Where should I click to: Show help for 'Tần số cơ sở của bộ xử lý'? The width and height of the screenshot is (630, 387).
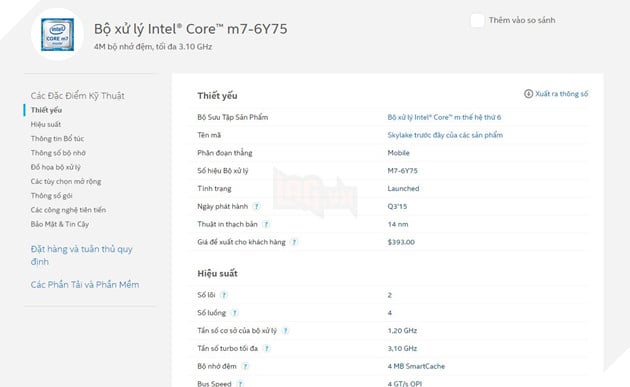click(x=285, y=331)
